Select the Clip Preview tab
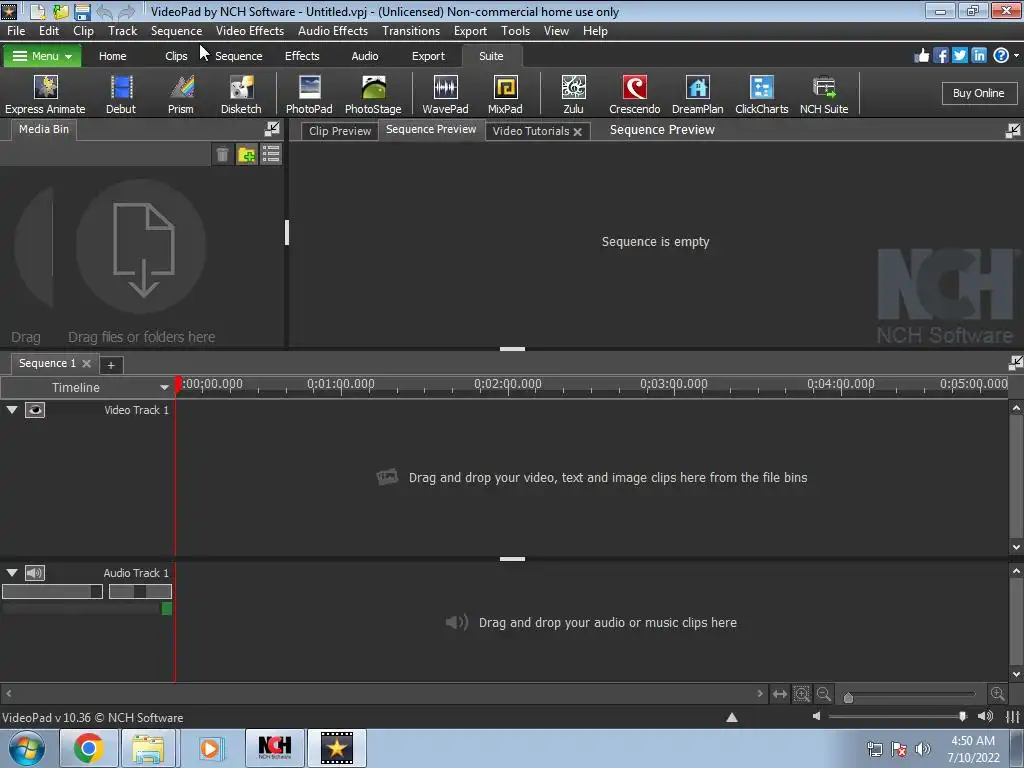 (340, 131)
